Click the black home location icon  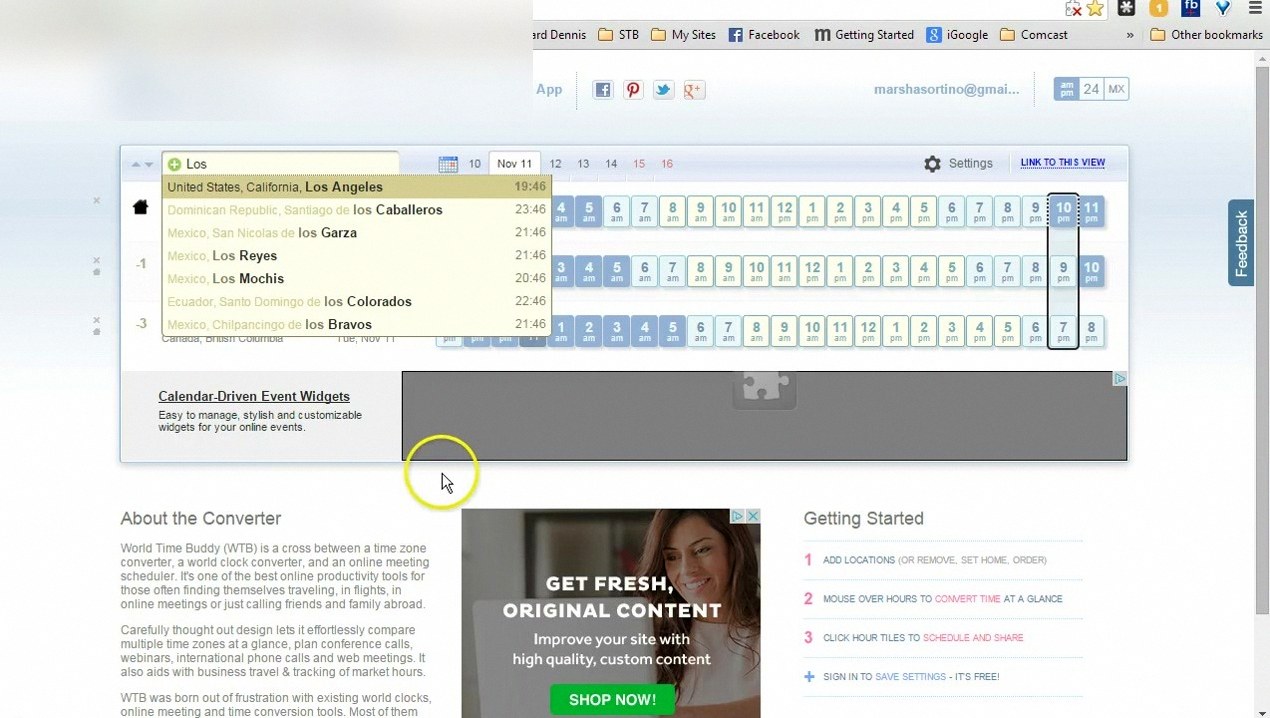tap(141, 208)
